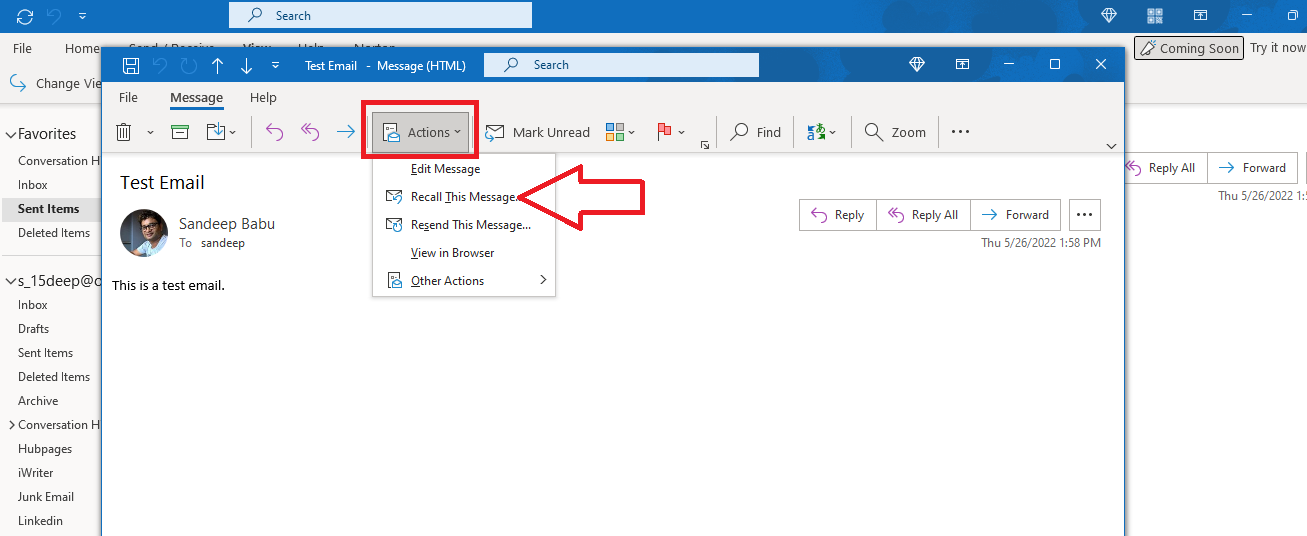Select the Message ribbon tab
The height and width of the screenshot is (536, 1307).
point(196,98)
